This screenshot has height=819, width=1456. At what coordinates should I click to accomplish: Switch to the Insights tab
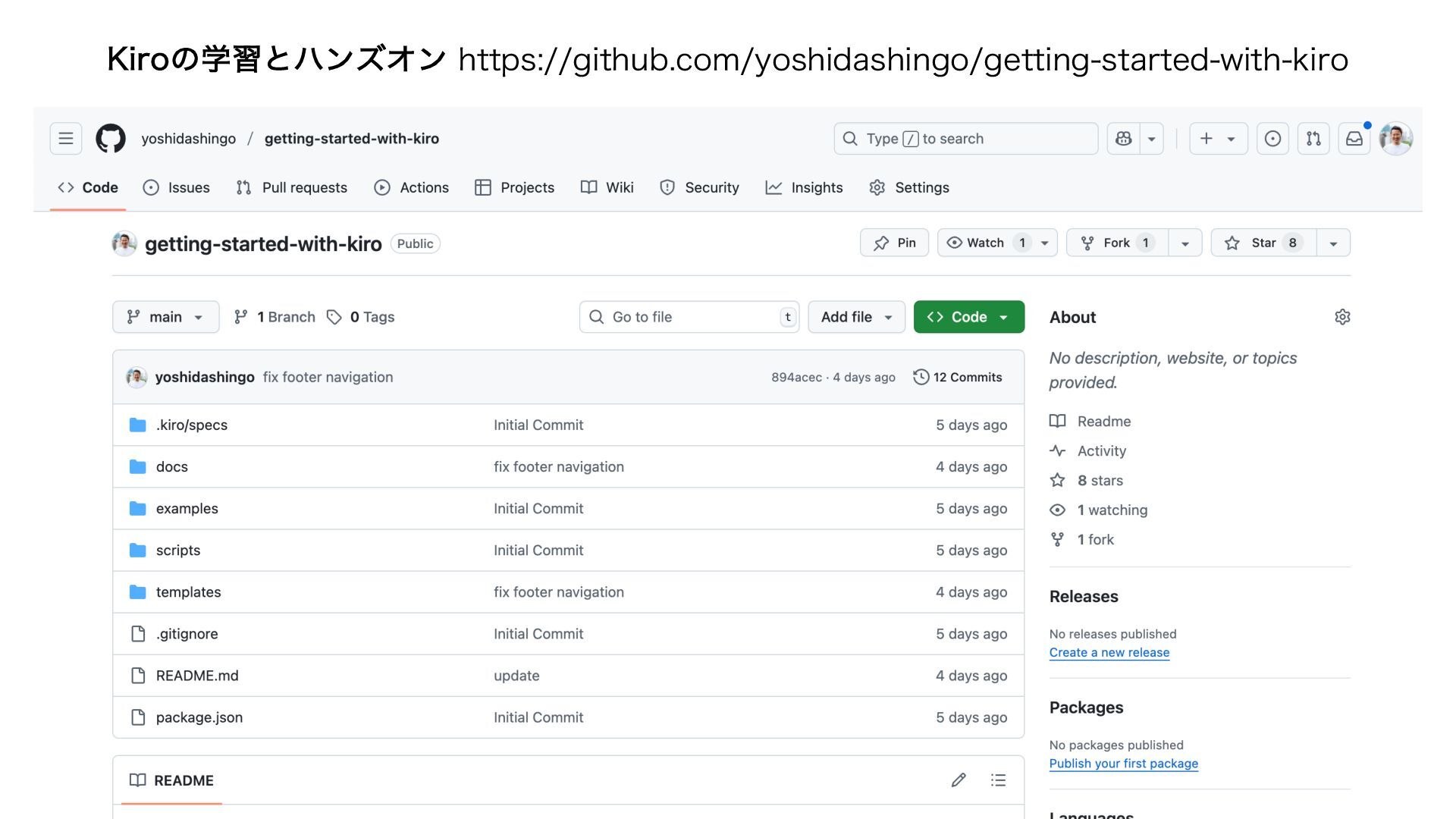point(805,187)
